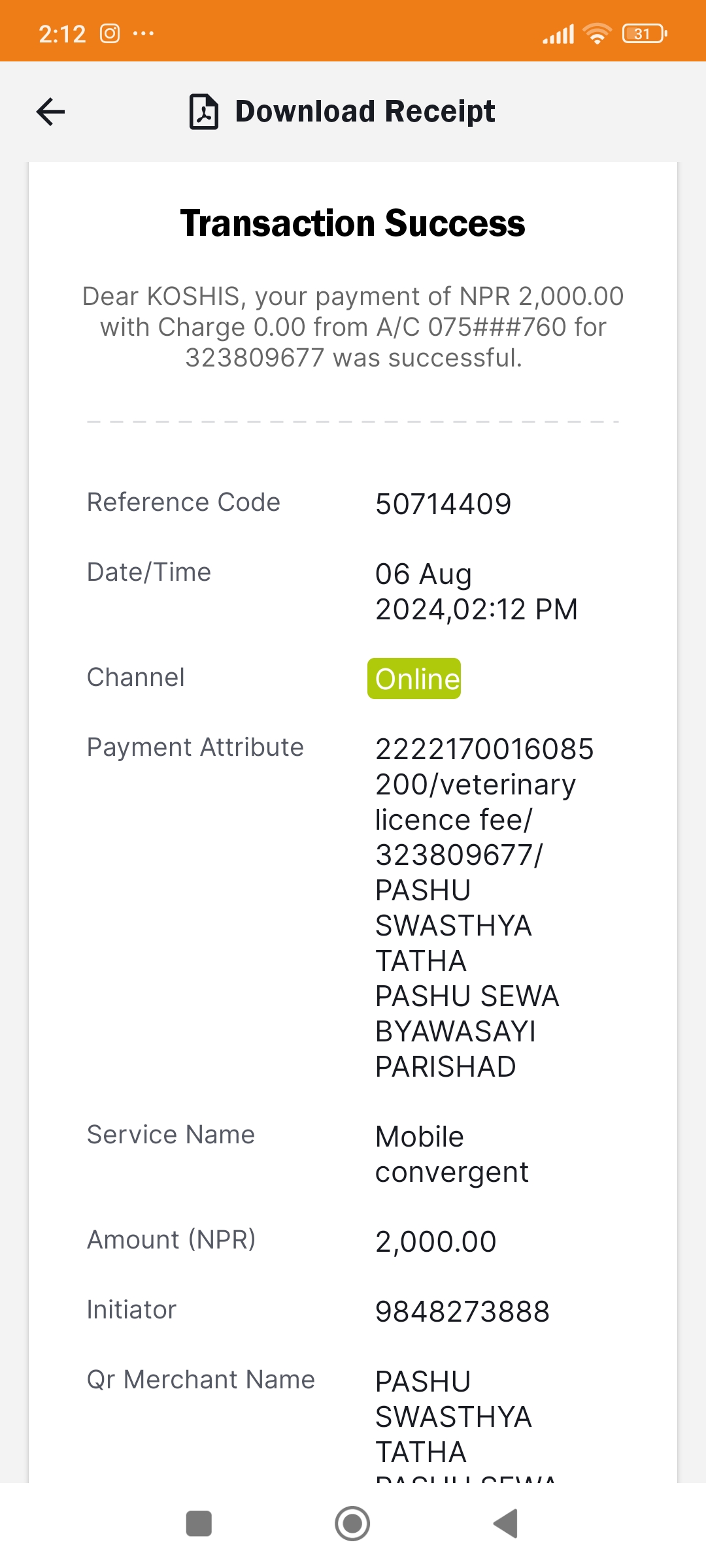
Task: Select the initiator number 9848273888
Action: 462,1311
